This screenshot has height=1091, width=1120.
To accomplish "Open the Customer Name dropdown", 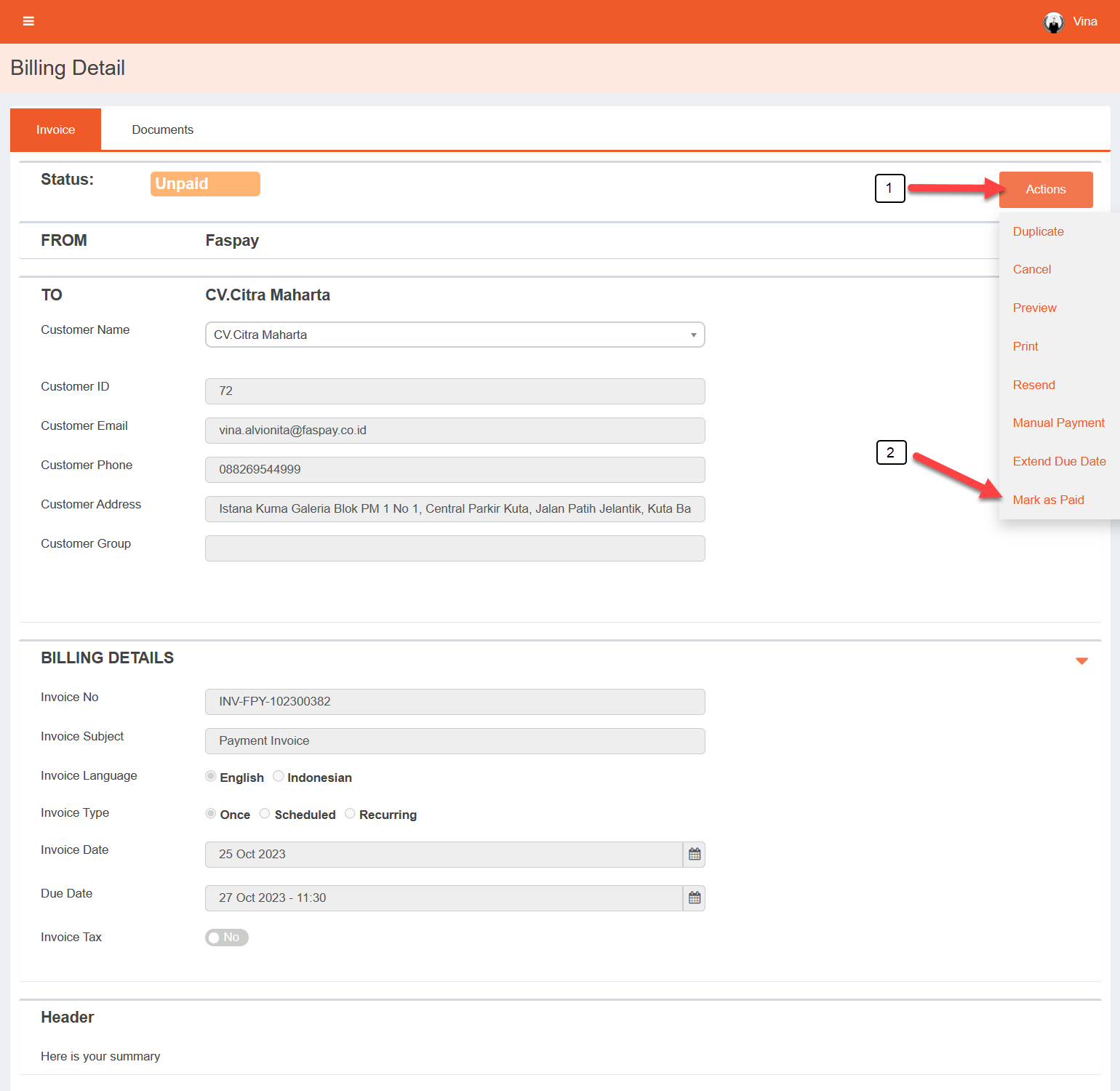I will point(455,335).
